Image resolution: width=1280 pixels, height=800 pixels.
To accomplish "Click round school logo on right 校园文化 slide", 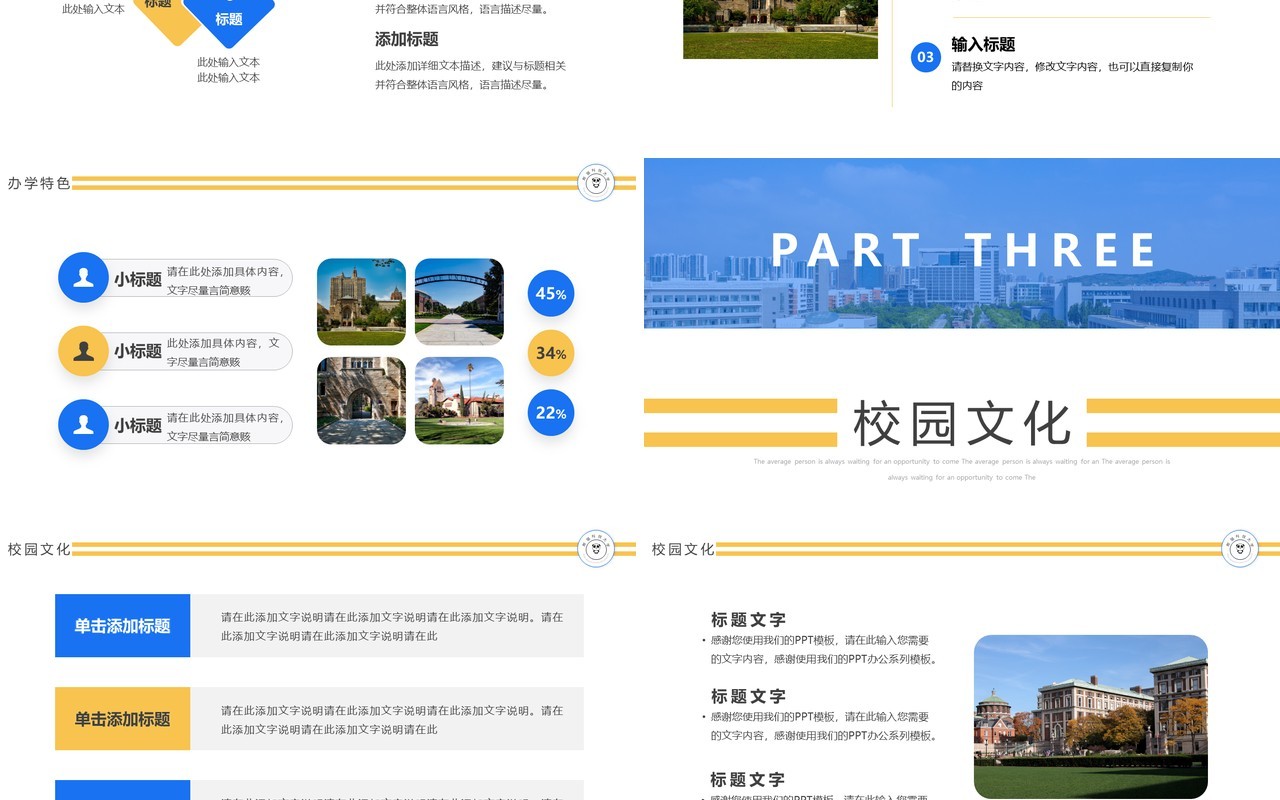I will pos(1240,548).
